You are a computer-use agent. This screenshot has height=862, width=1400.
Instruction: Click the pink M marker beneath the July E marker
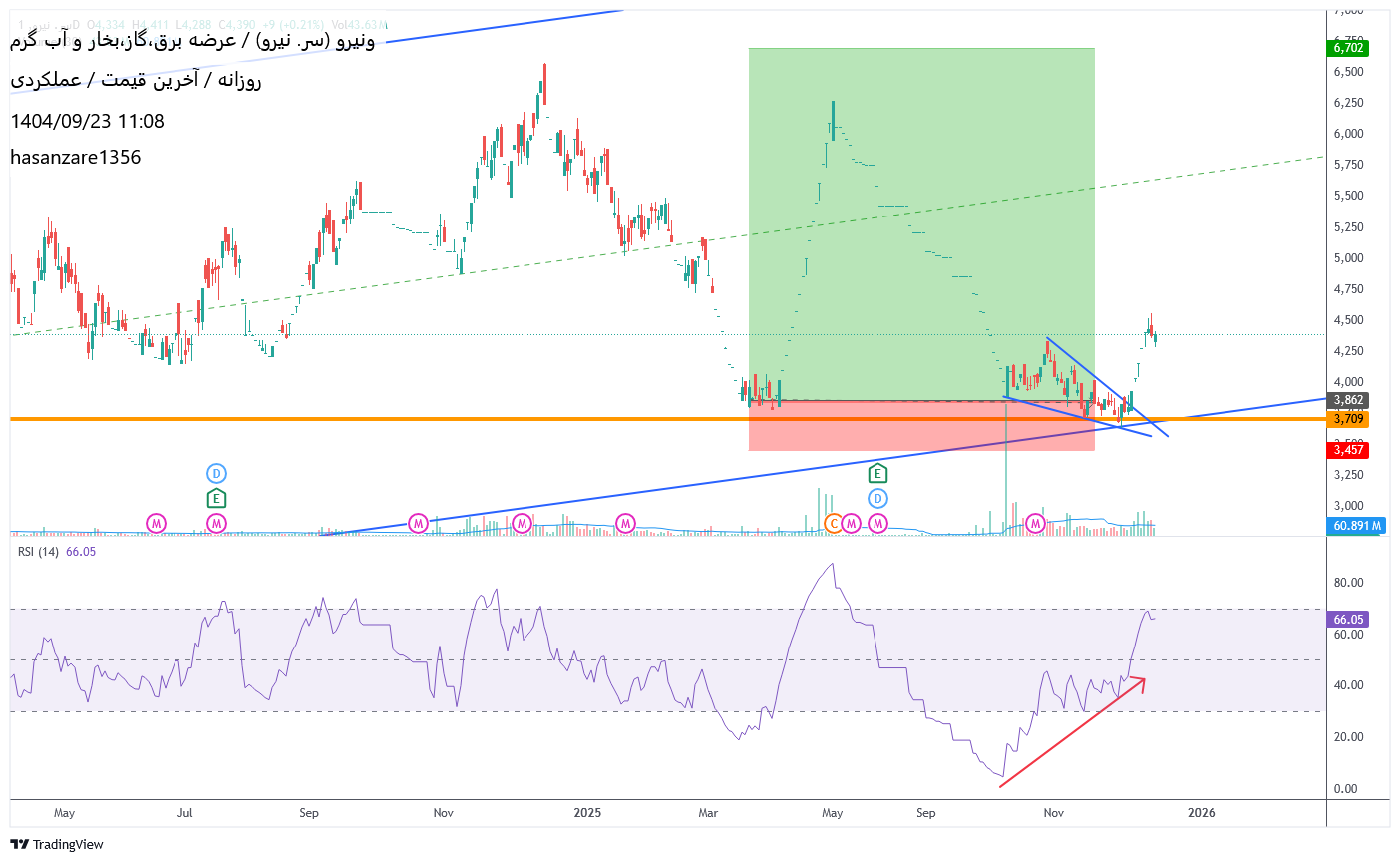tap(216, 523)
